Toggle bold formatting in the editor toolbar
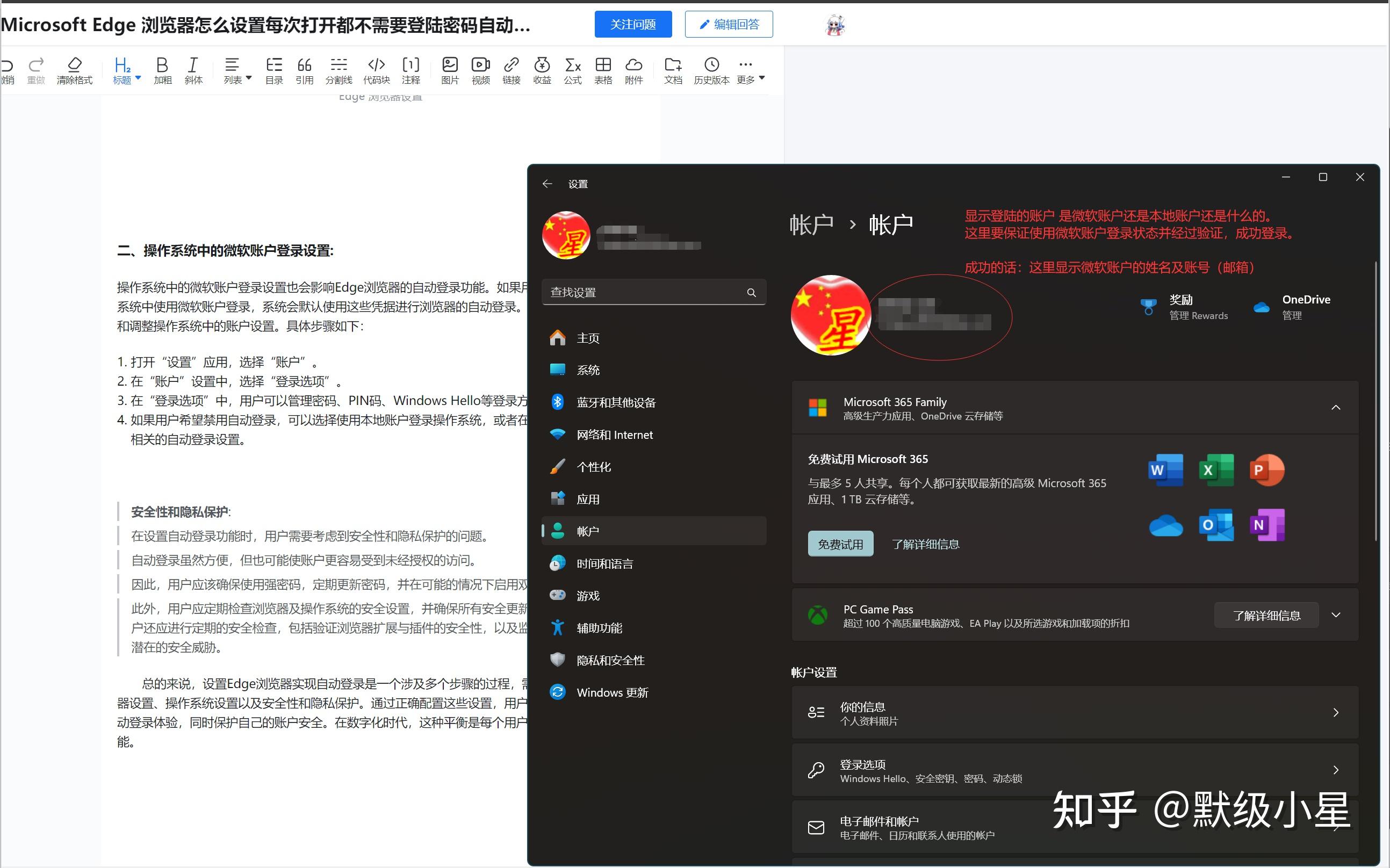 162,69
